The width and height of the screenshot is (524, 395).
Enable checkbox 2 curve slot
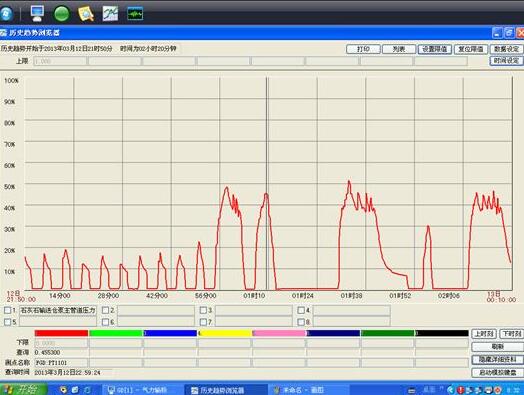(x=105, y=310)
